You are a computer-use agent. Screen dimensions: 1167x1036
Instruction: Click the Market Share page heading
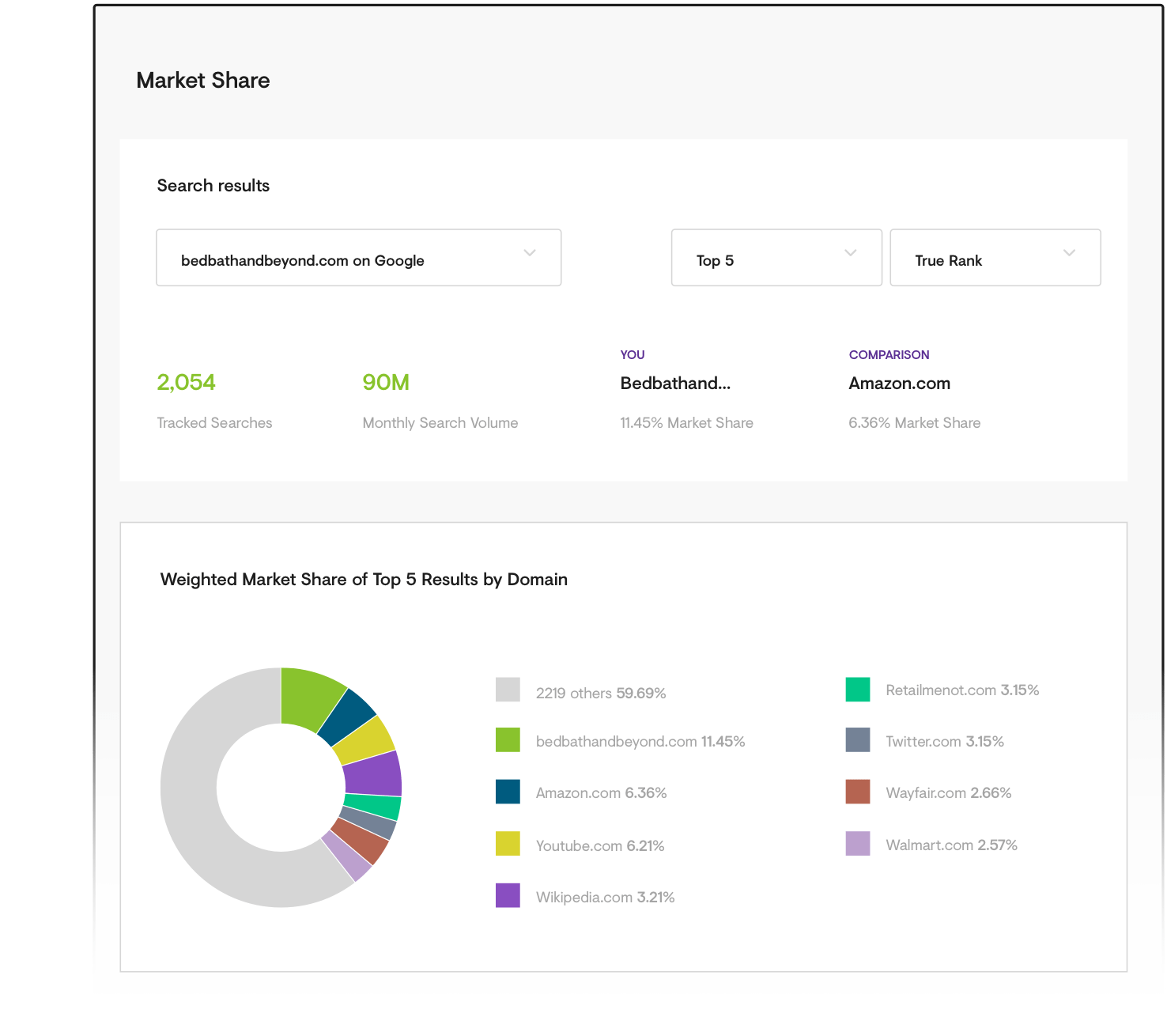click(203, 81)
